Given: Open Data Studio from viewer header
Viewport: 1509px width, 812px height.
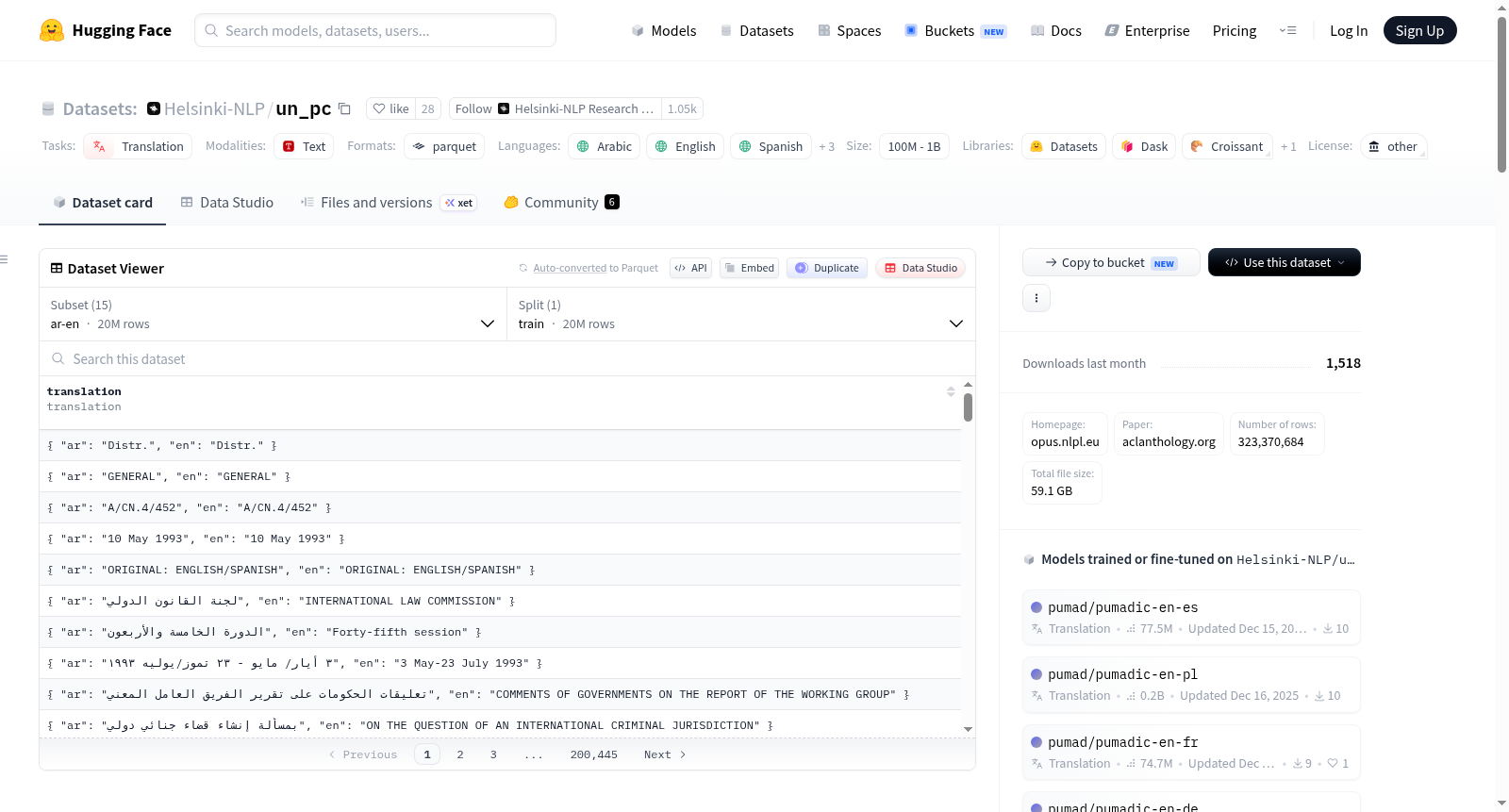Looking at the screenshot, I should (920, 268).
